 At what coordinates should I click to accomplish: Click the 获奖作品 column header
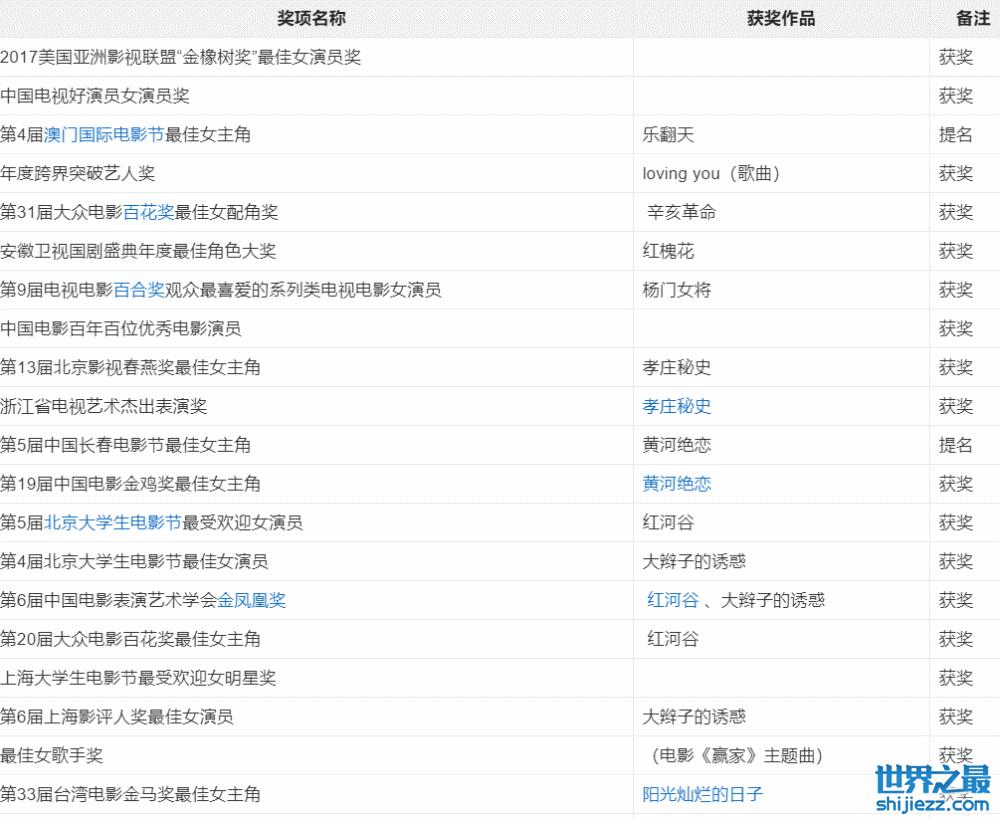tap(780, 18)
